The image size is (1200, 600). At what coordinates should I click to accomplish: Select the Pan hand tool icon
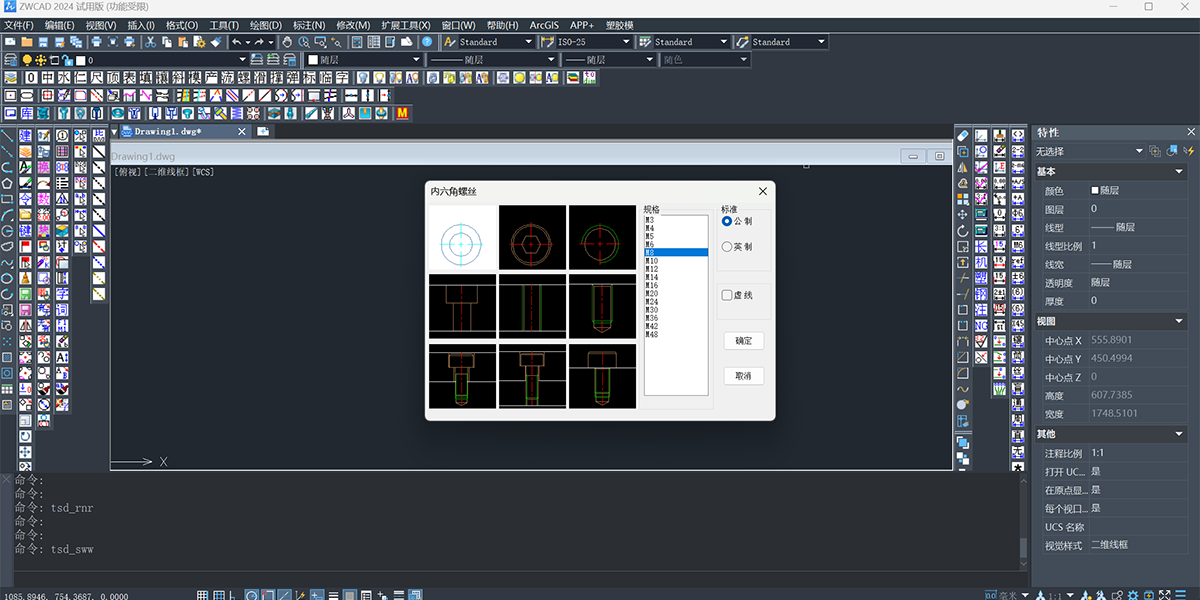287,42
